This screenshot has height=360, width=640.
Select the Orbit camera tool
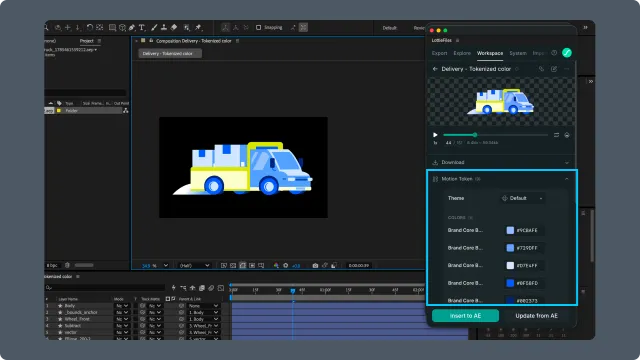tap(58, 27)
